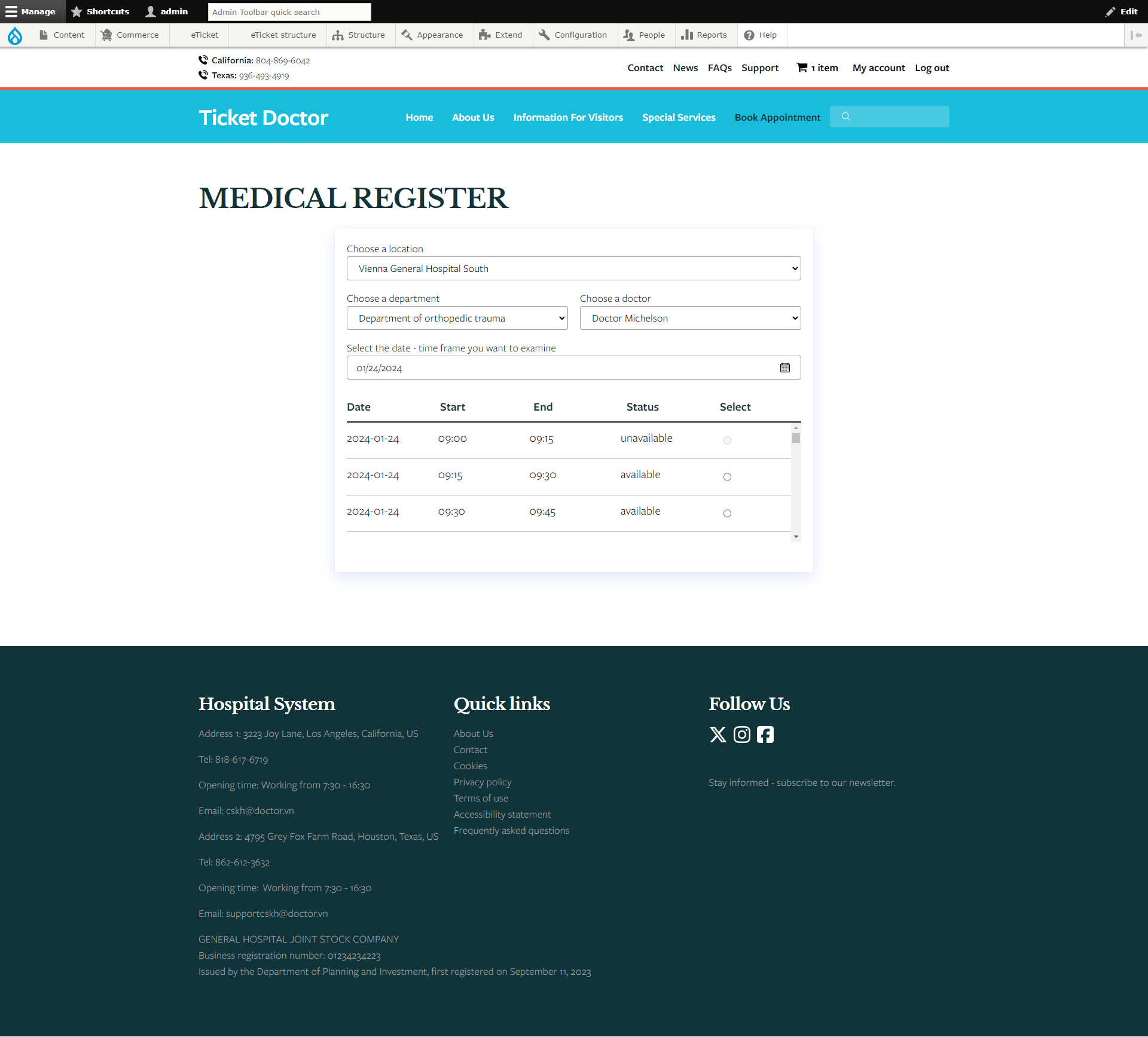The height and width of the screenshot is (1037, 1148).
Task: Expand the Choose a location dropdown
Action: (x=573, y=268)
